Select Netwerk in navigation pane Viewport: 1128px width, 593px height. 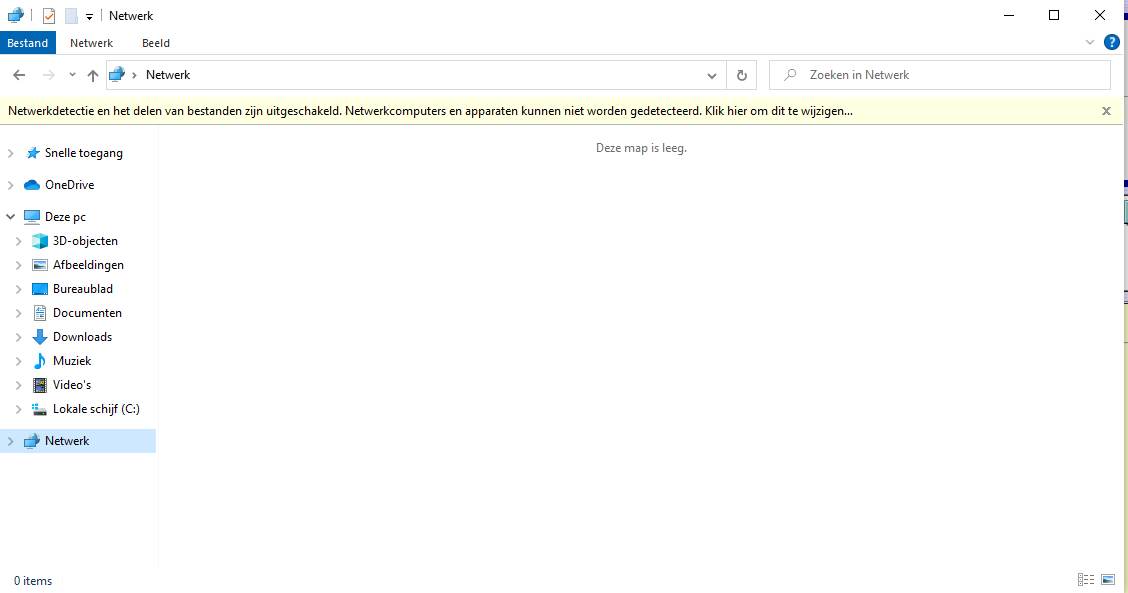[67, 441]
